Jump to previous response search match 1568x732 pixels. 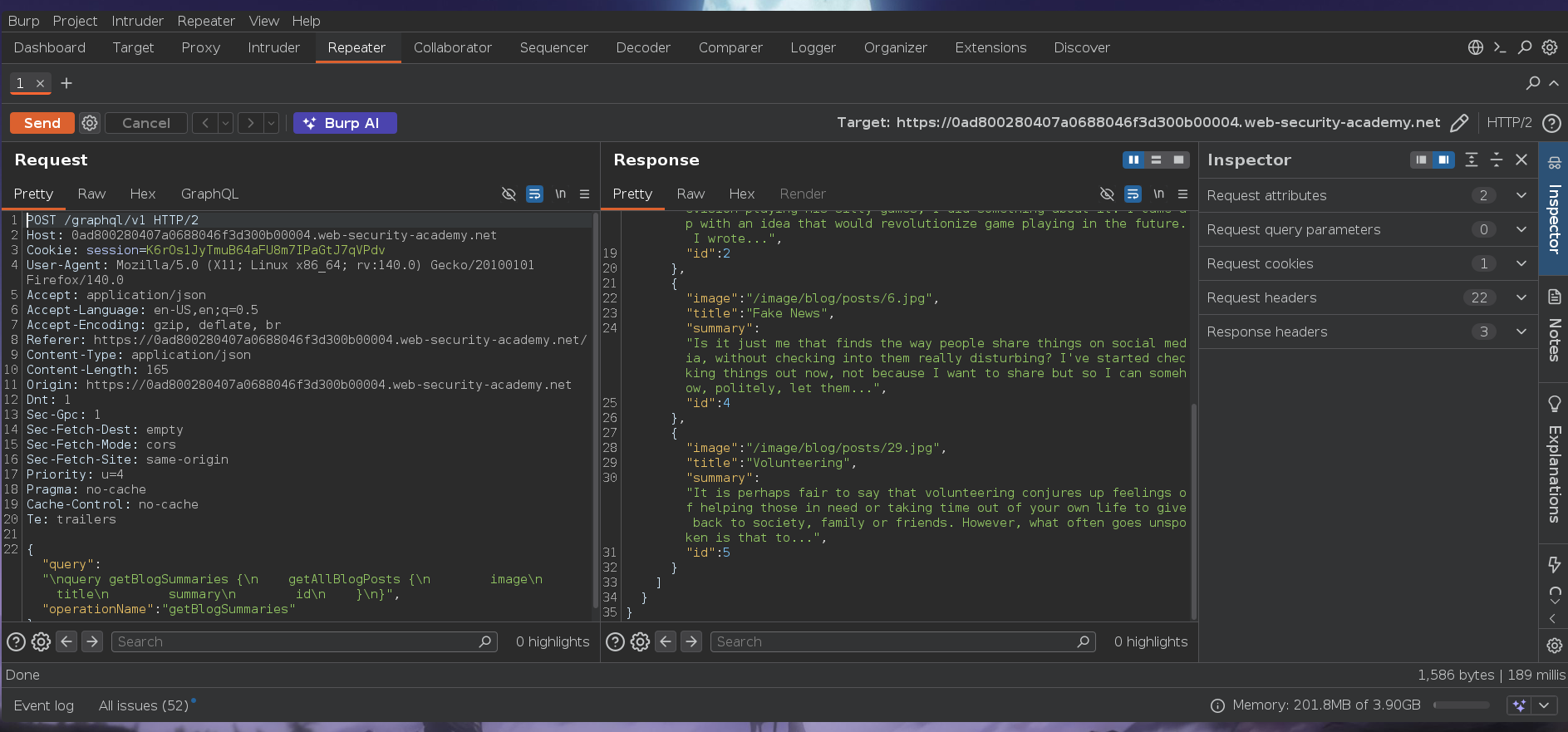(x=666, y=641)
